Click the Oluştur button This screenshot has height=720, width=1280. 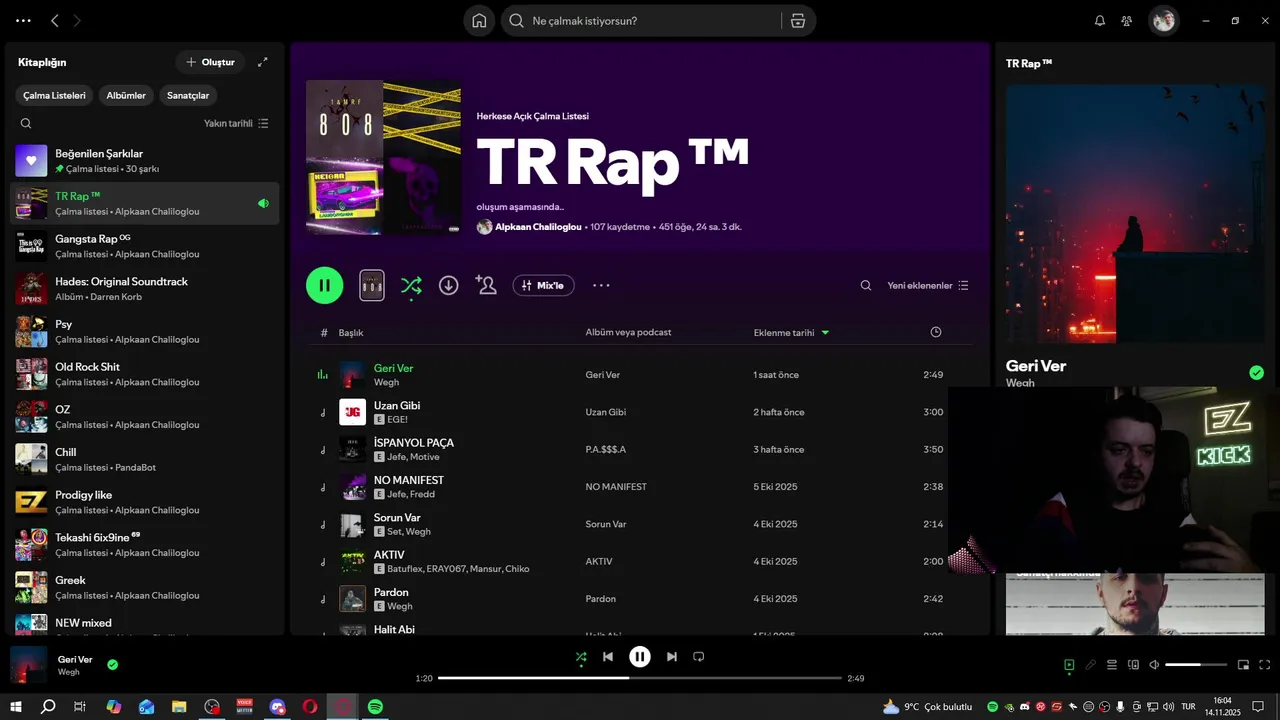(210, 62)
